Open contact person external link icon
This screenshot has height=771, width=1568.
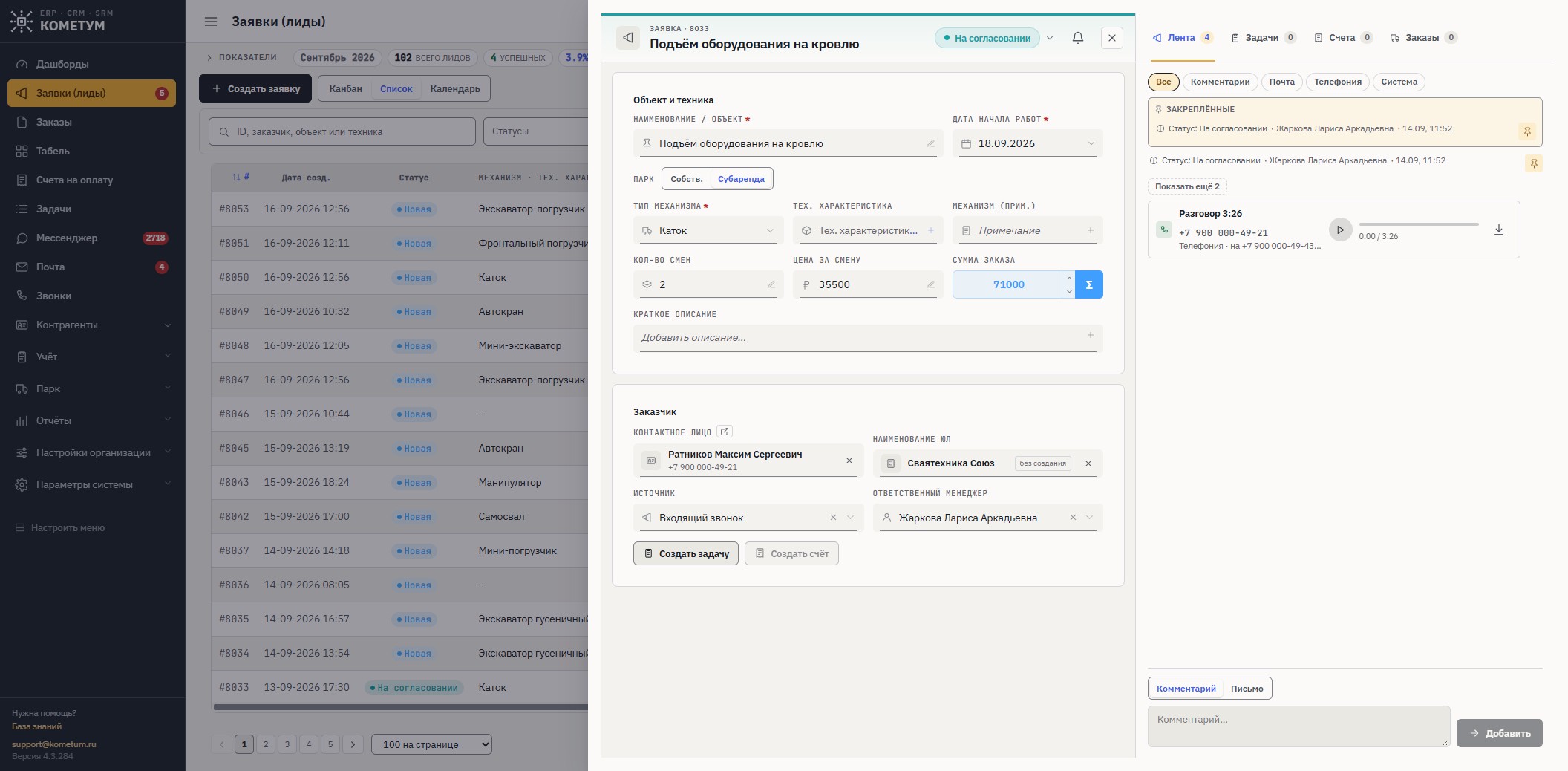[725, 432]
